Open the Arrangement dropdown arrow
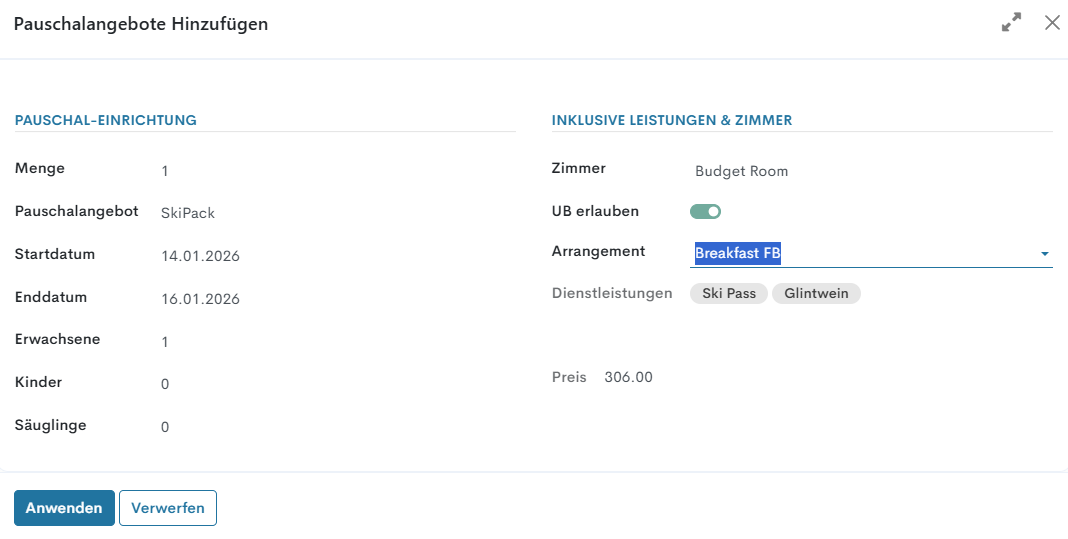Viewport: 1068px width, 539px height. point(1045,254)
